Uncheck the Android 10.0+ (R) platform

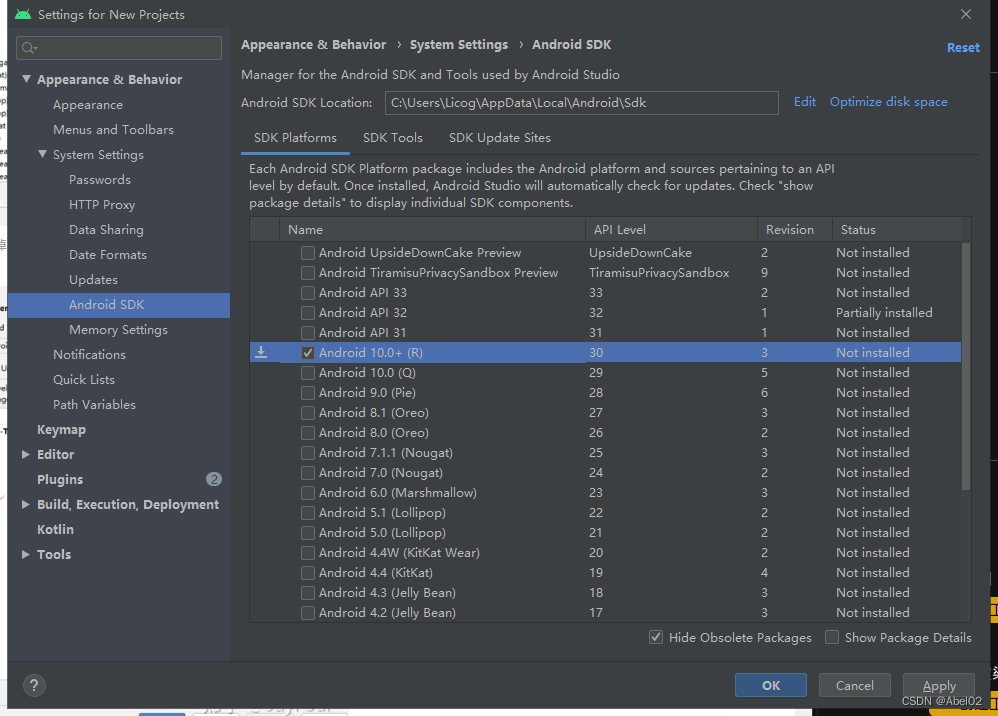pos(308,352)
